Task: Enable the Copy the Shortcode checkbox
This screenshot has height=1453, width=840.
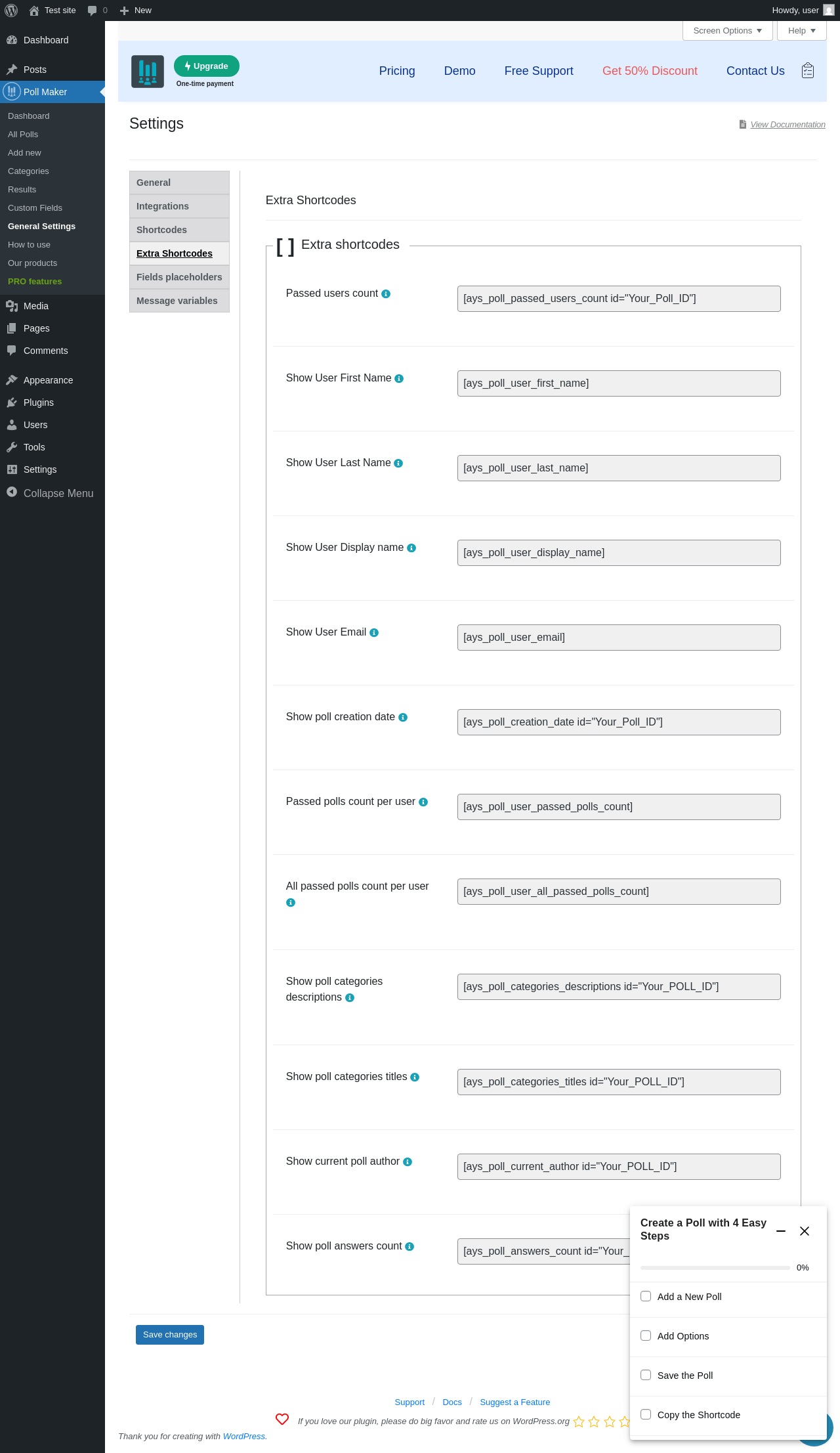Action: tap(646, 1414)
